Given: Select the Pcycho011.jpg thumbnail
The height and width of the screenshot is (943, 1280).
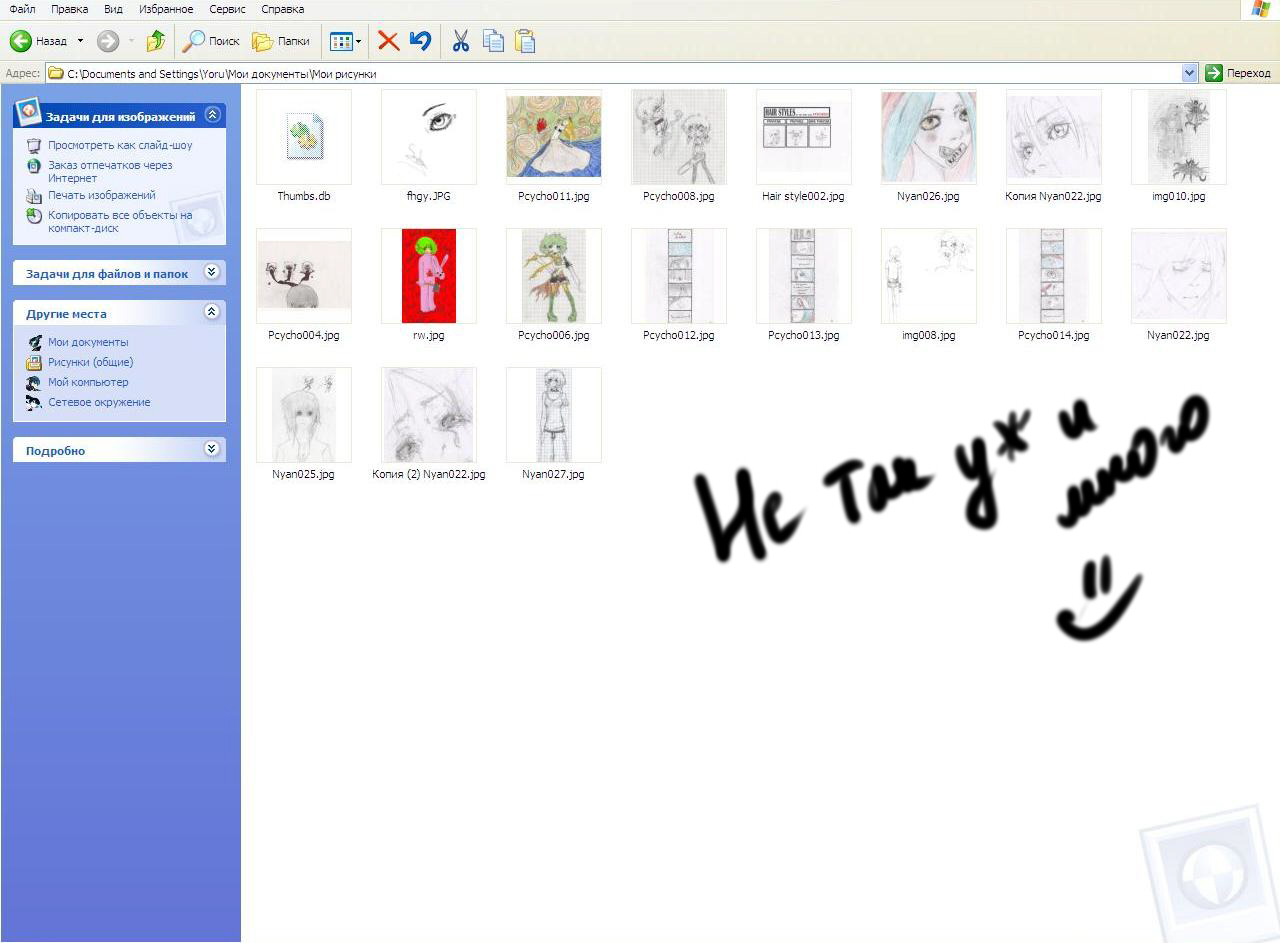Looking at the screenshot, I should [554, 137].
